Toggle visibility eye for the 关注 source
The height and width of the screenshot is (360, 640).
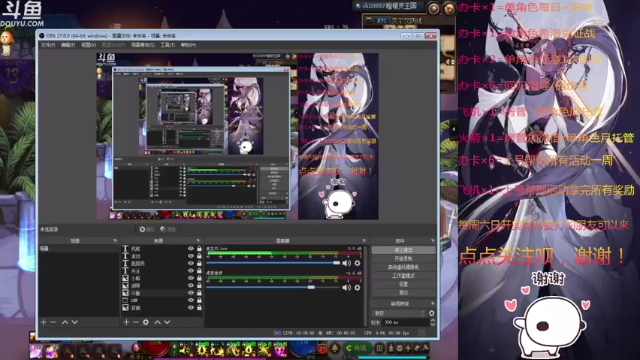(x=191, y=271)
